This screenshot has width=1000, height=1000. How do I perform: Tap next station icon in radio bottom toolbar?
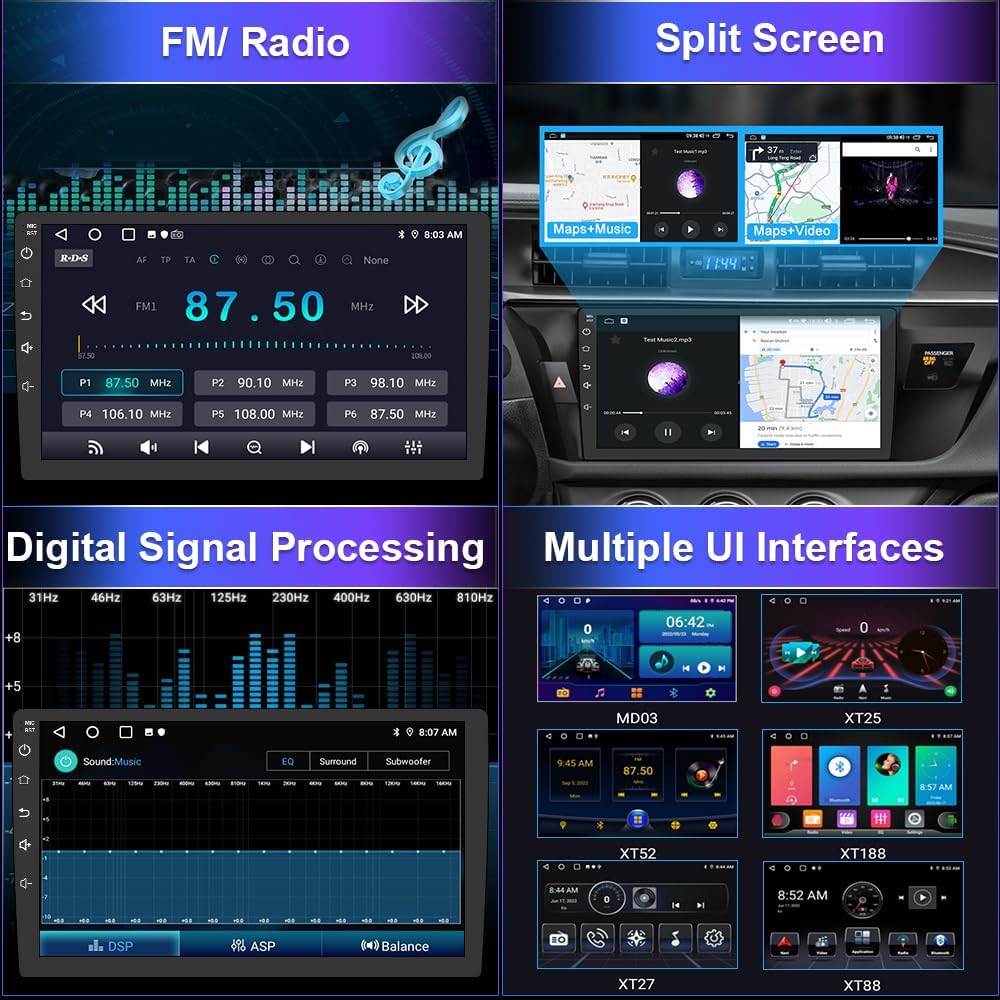tap(307, 448)
